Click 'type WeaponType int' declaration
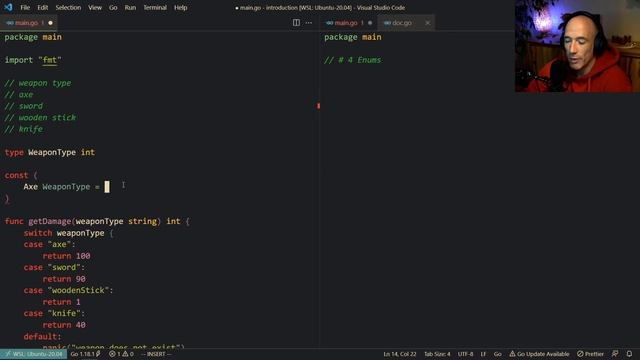The height and width of the screenshot is (360, 640). [x=50, y=152]
